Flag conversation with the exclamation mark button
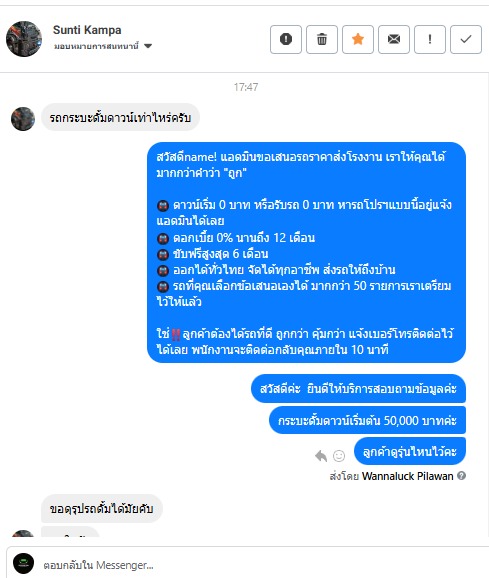 (430, 39)
